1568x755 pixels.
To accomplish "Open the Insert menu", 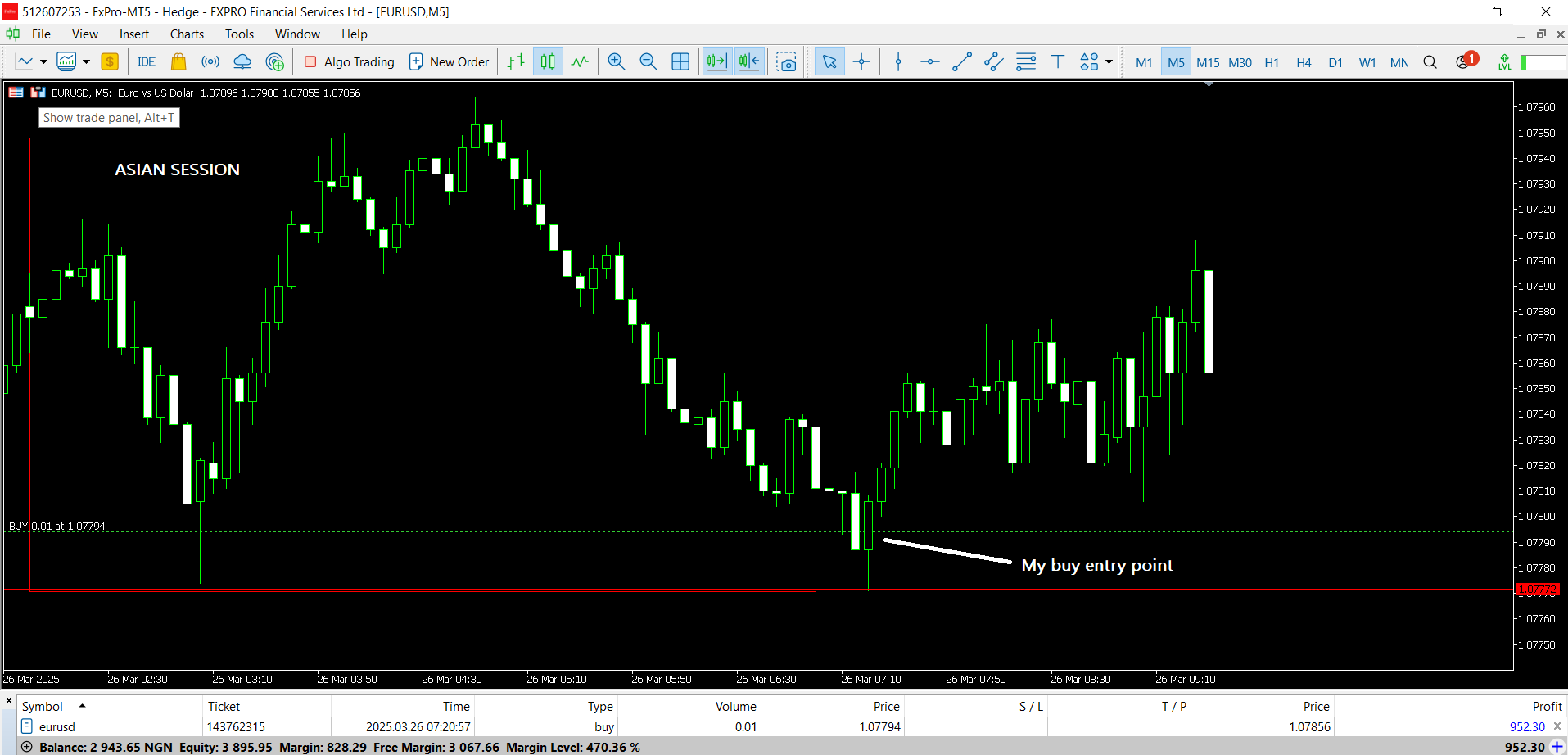I will 134,34.
